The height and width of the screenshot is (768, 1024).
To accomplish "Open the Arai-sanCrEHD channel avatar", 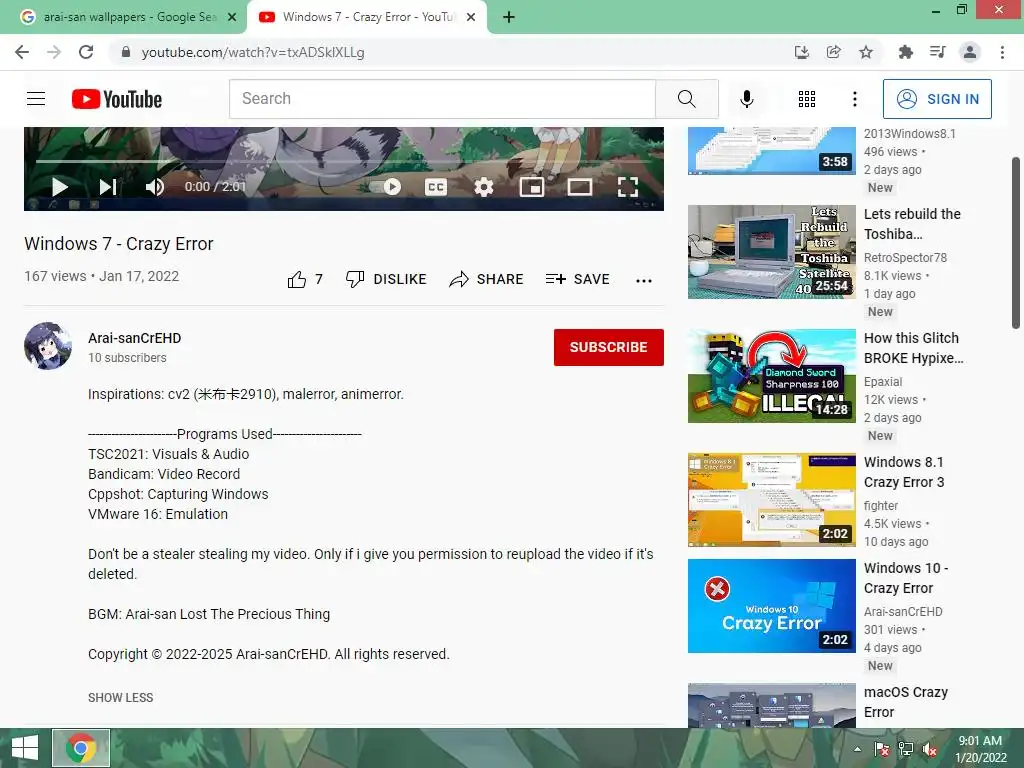I will pos(48,346).
